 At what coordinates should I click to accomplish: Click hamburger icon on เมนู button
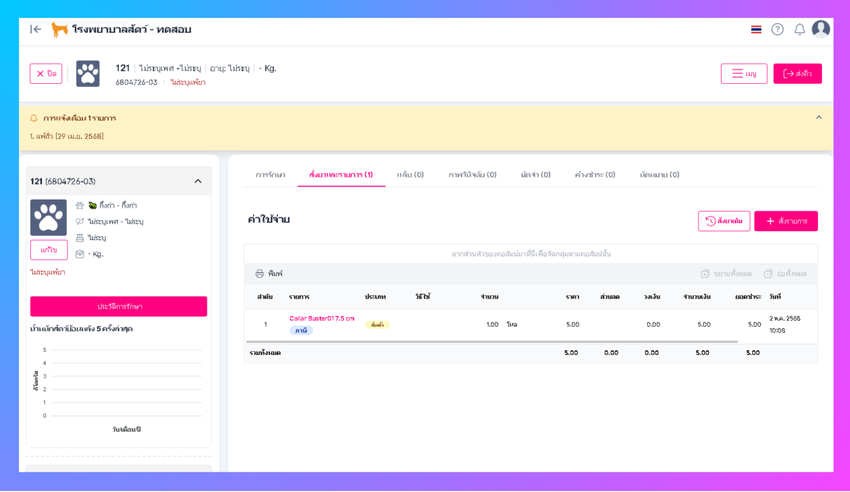coord(737,74)
